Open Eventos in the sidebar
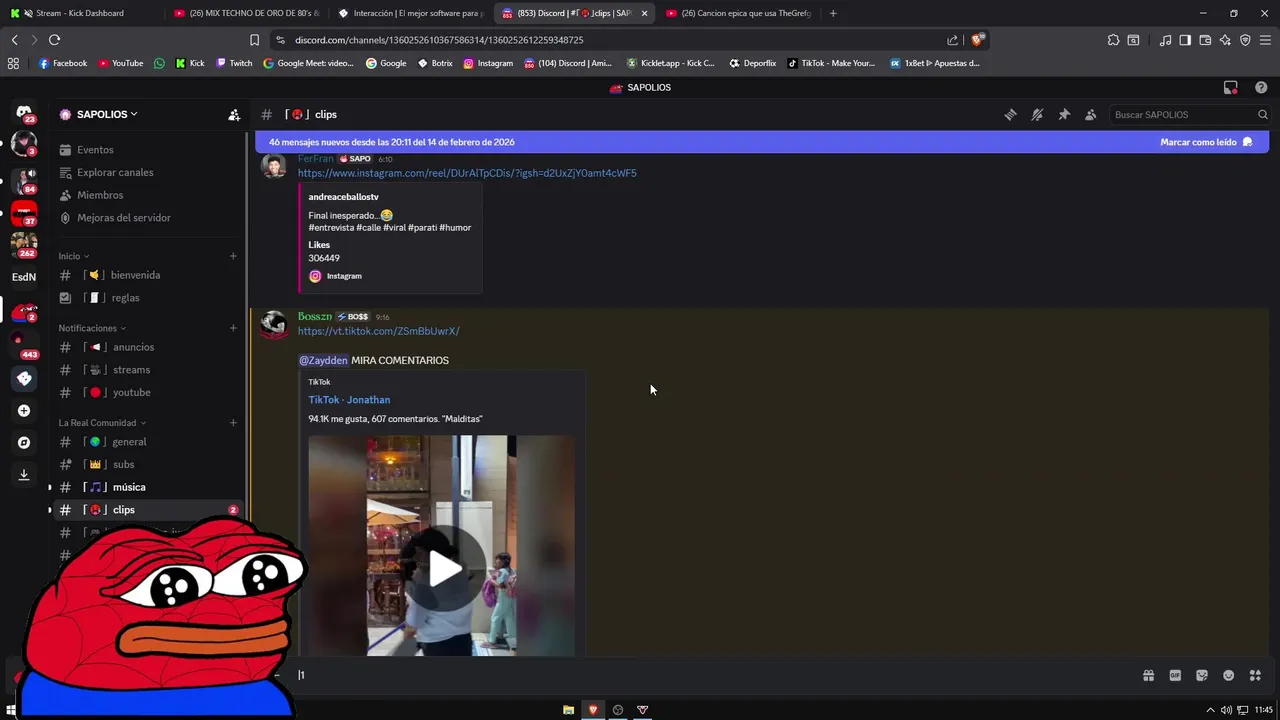Image resolution: width=1280 pixels, height=720 pixels. pyautogui.click(x=148, y=150)
